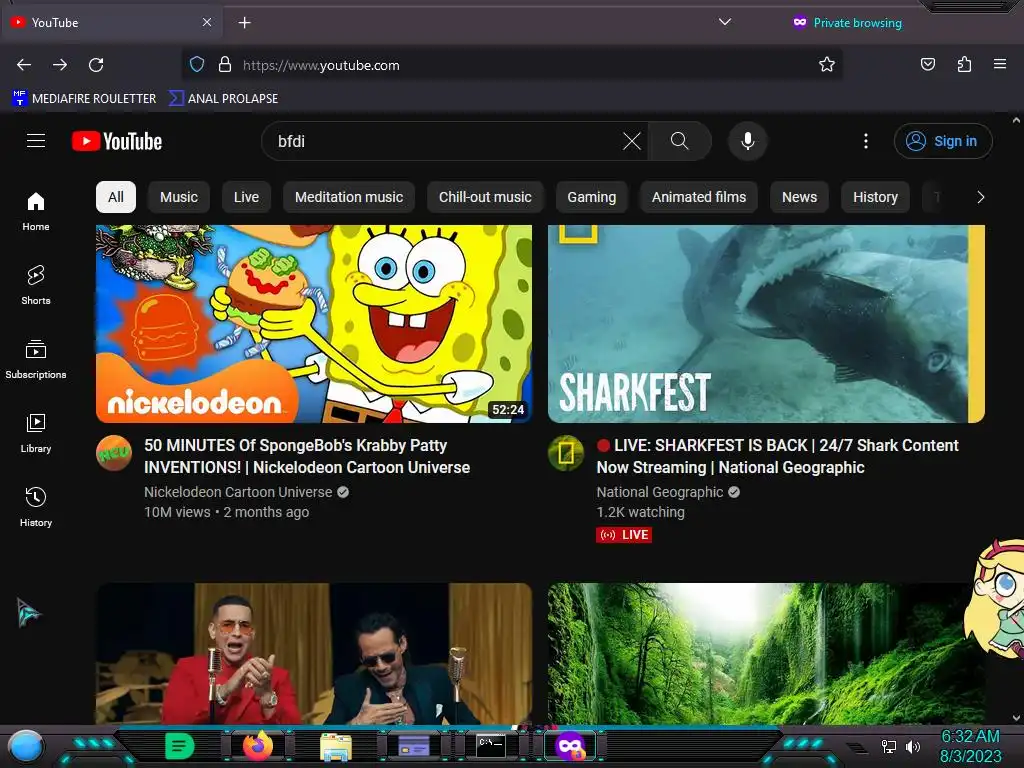1024x768 pixels.
Task: Select the Gaming filter chip
Action: [x=591, y=197]
